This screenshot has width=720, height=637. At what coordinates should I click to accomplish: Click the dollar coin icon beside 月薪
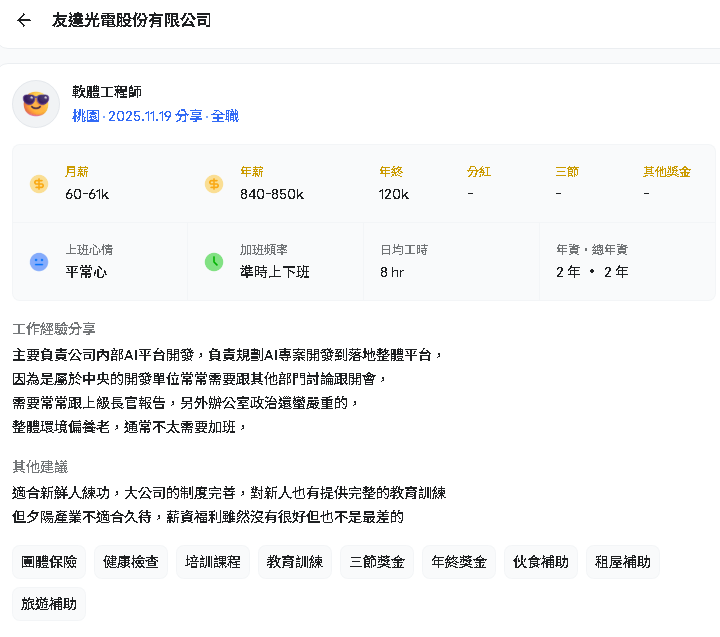(39, 184)
